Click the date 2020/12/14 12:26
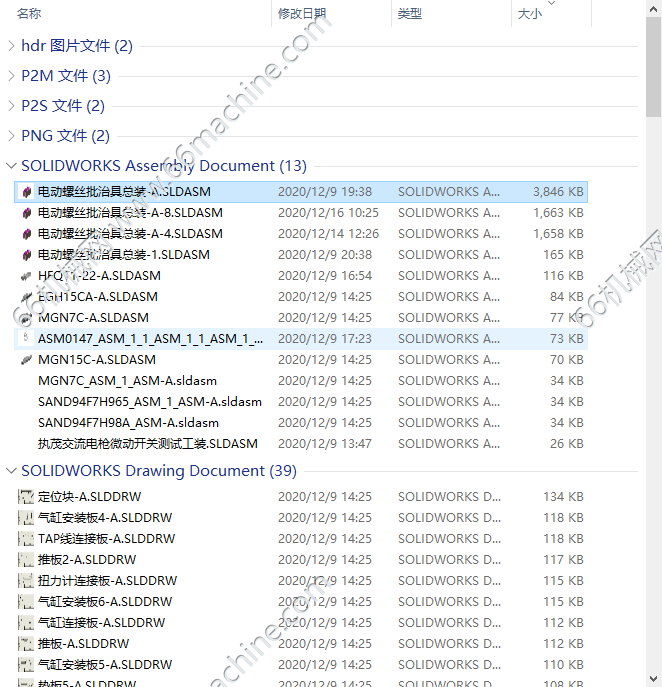Image resolution: width=662 pixels, height=687 pixels. coord(329,234)
